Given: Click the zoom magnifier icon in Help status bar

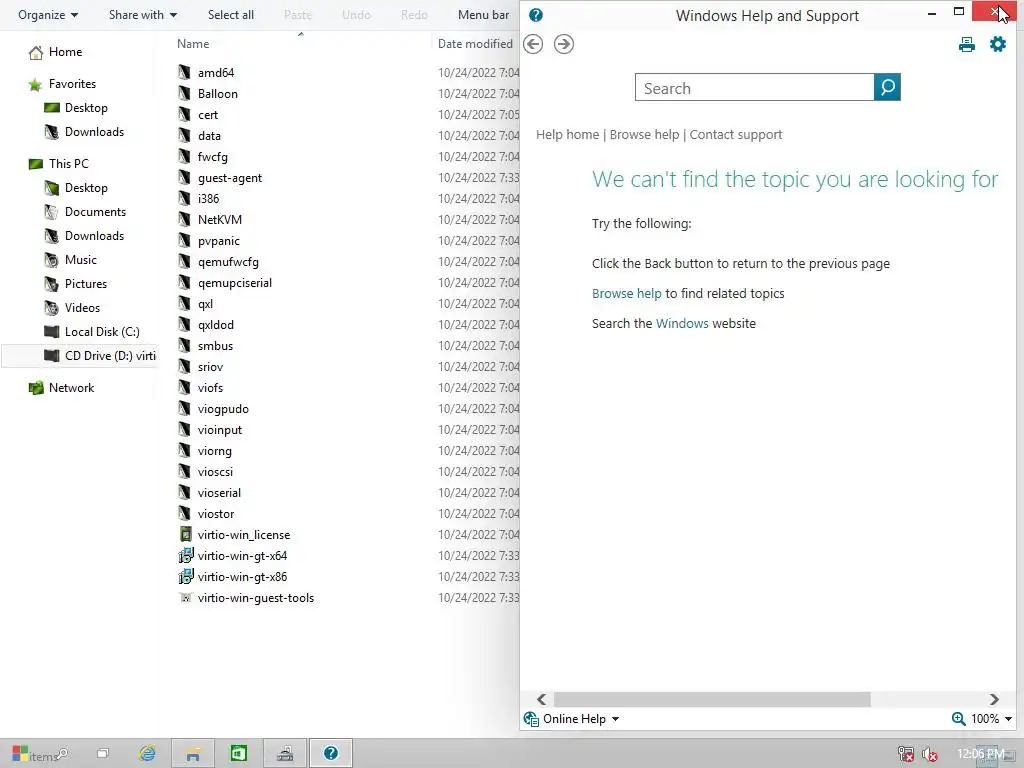Looking at the screenshot, I should [x=958, y=718].
